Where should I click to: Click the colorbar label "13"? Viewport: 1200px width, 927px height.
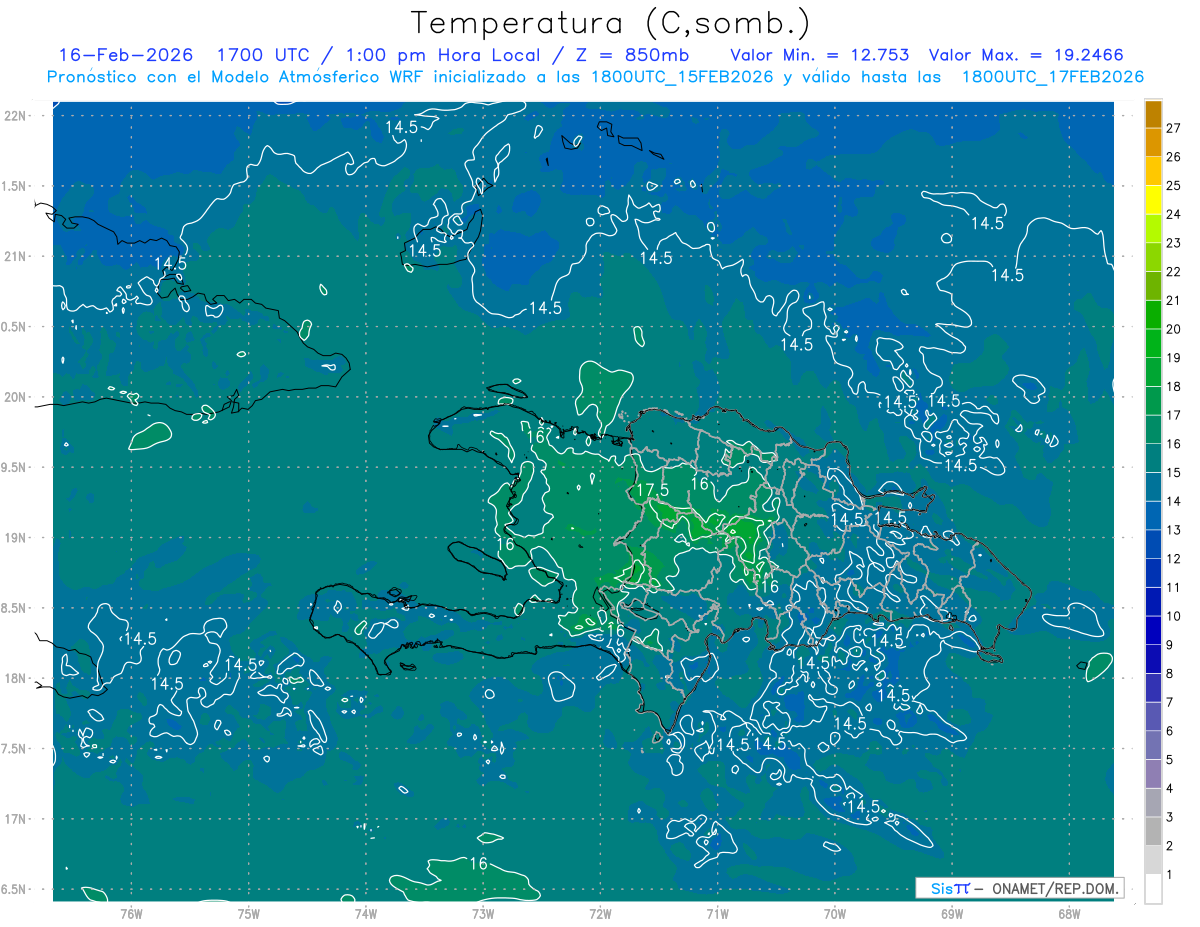(1174, 530)
